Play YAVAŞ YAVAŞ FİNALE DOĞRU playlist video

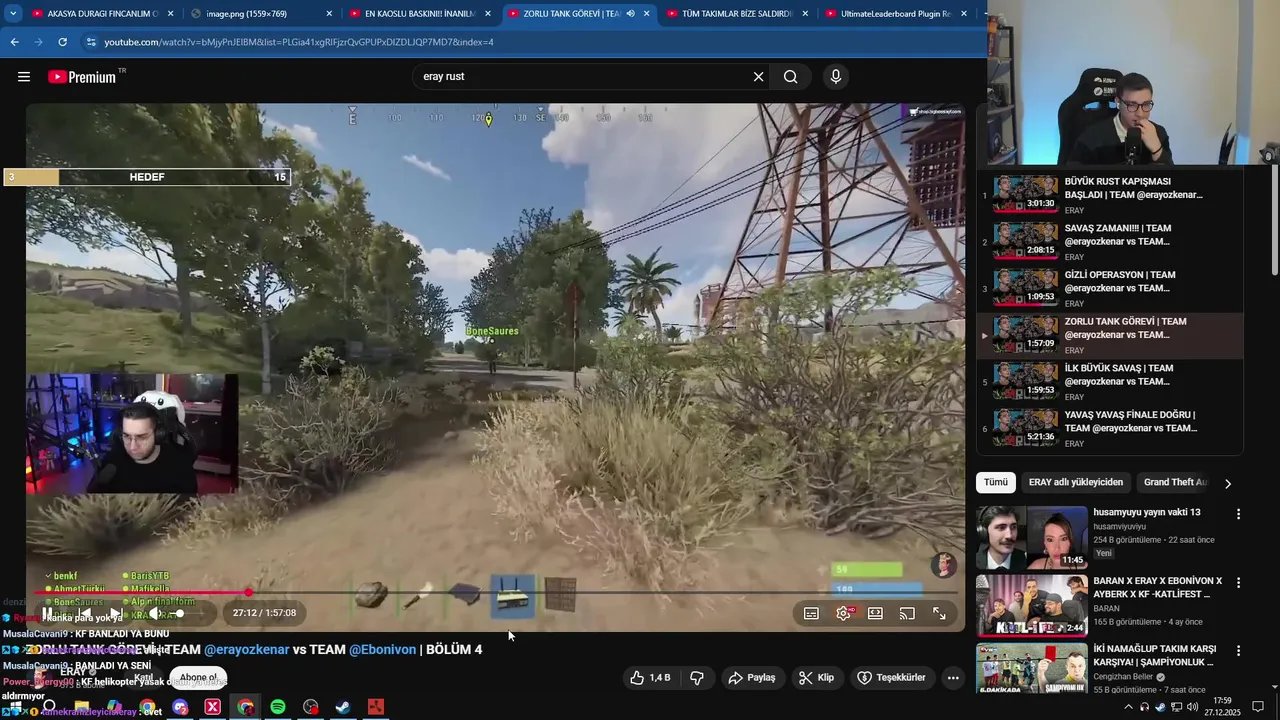point(1110,428)
